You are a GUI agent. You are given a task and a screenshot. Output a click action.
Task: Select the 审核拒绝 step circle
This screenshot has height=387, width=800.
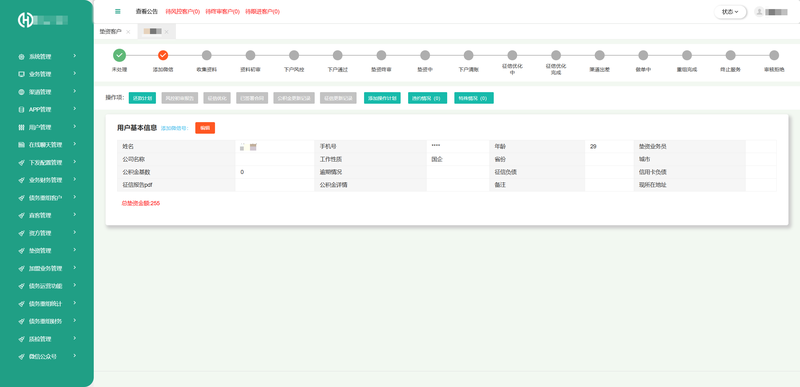[774, 55]
